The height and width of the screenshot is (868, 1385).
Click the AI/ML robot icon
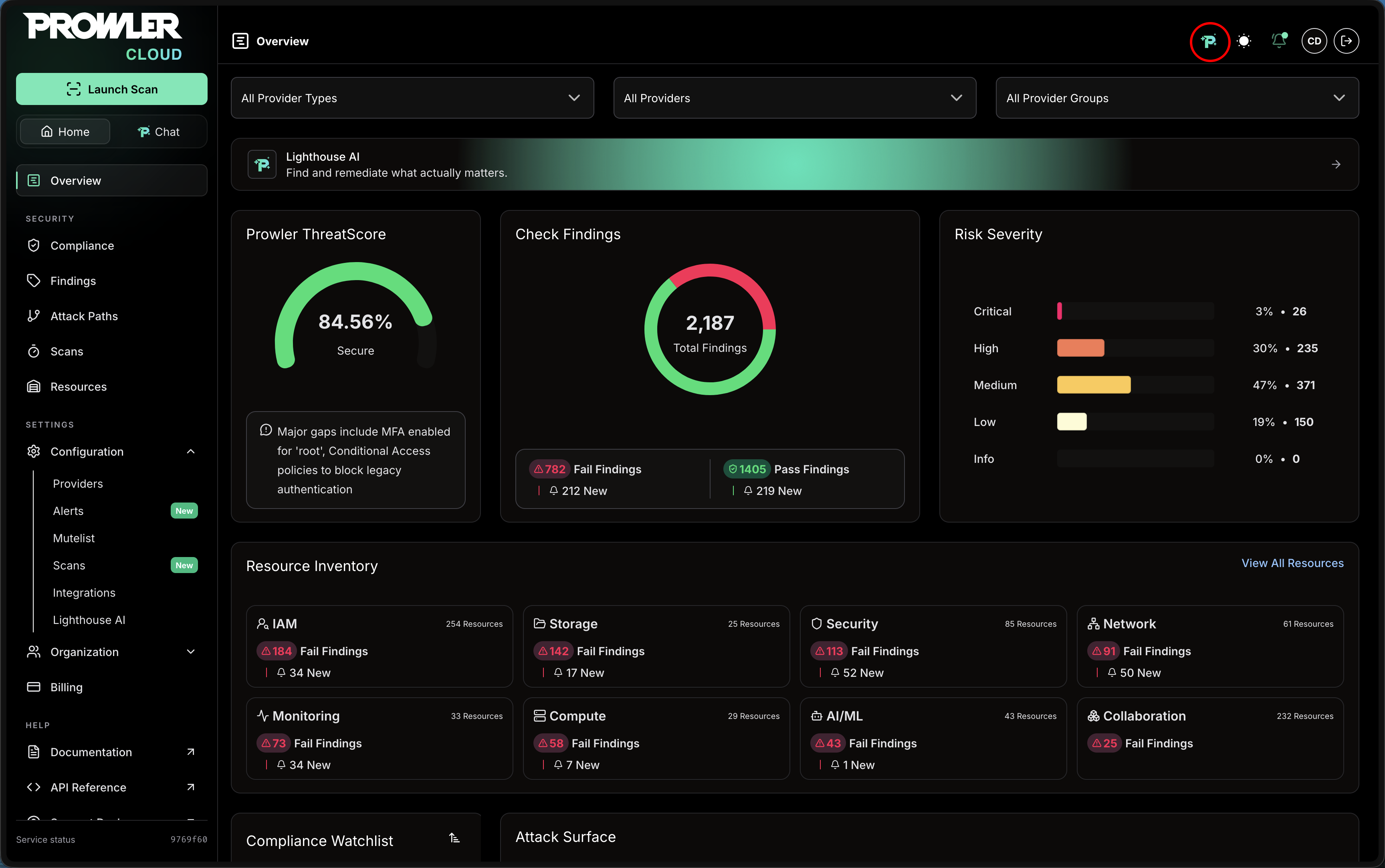click(816, 716)
